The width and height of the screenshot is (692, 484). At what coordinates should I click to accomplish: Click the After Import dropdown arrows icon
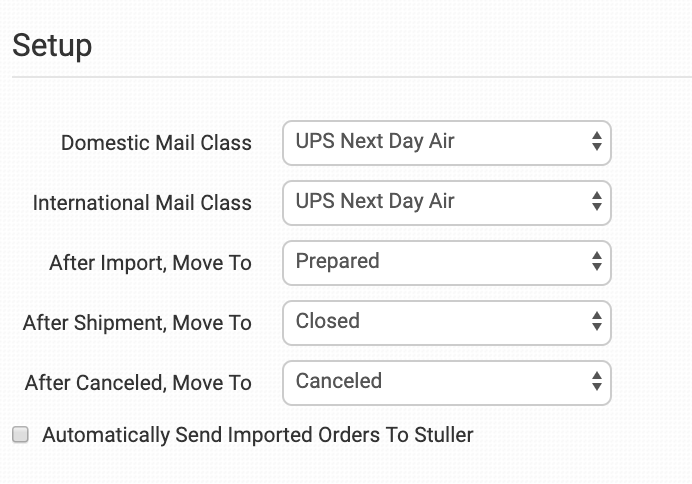(x=596, y=262)
